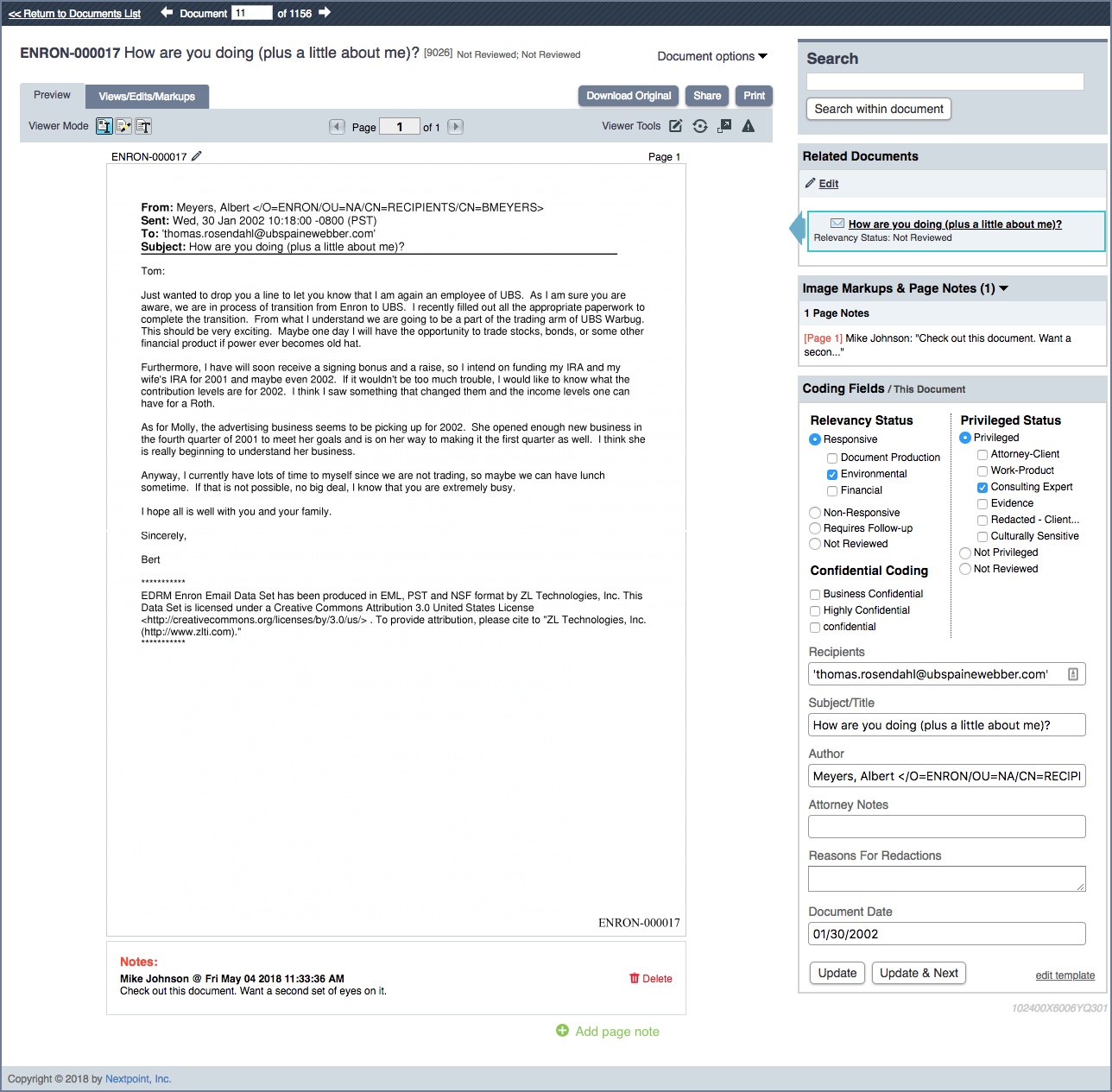Open the markup edit Viewer Tools icon

(676, 126)
